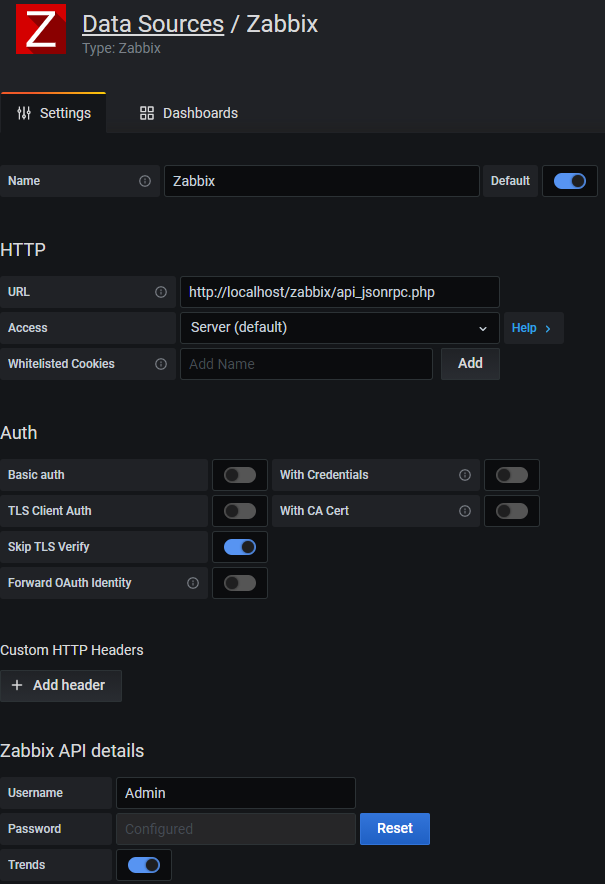Viewport: 605px width, 884px height.
Task: Toggle the Default data source switch
Action: [x=569, y=181]
